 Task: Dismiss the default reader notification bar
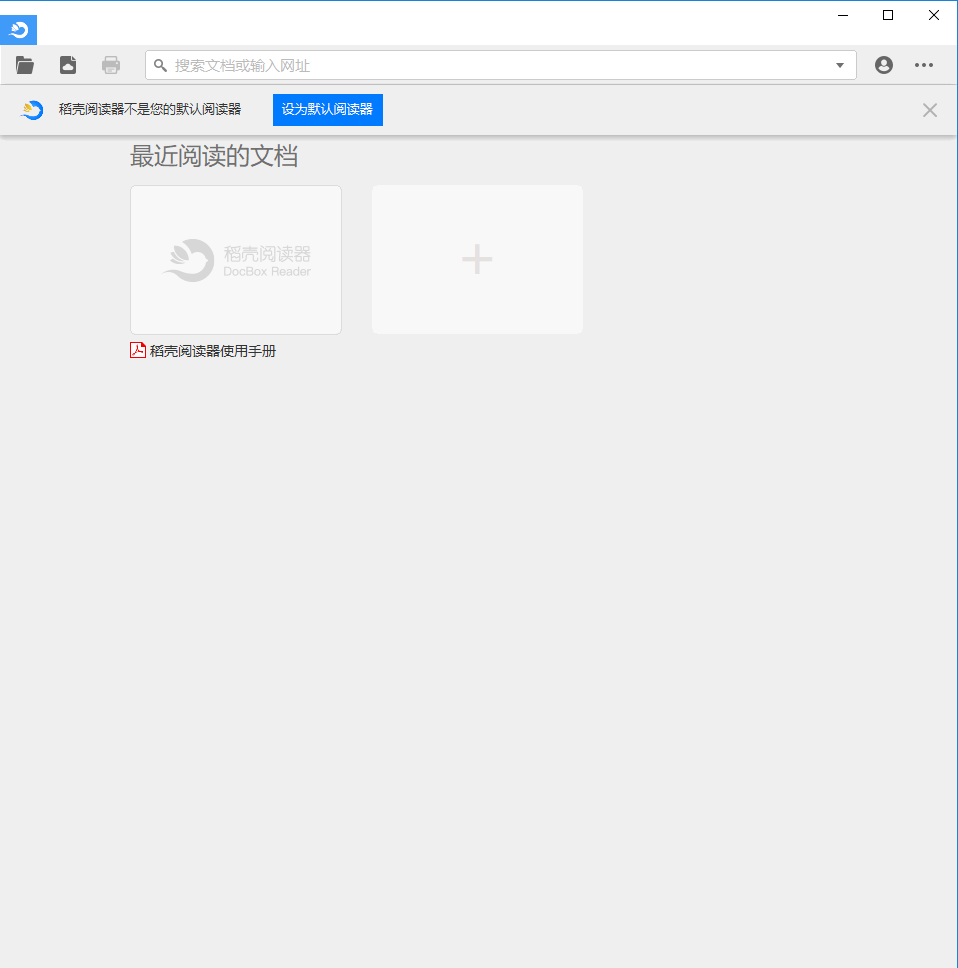[x=929, y=109]
